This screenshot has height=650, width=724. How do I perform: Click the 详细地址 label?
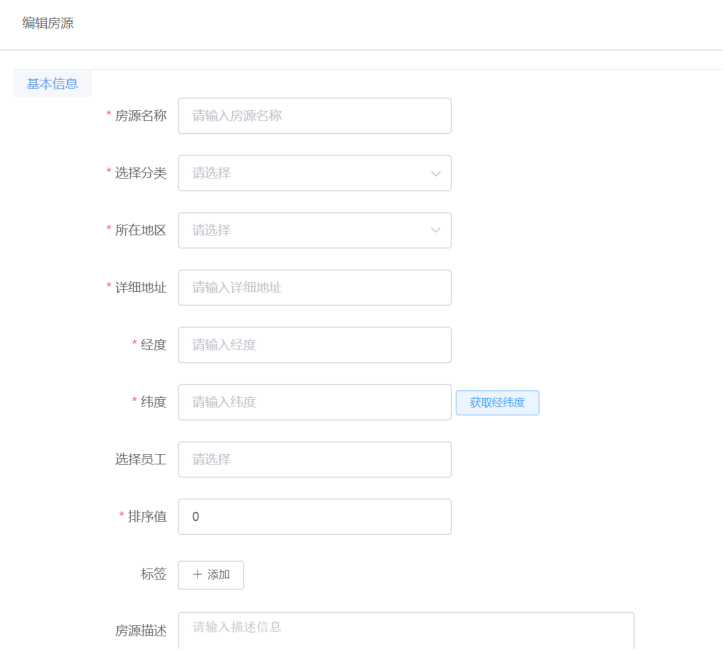point(140,288)
